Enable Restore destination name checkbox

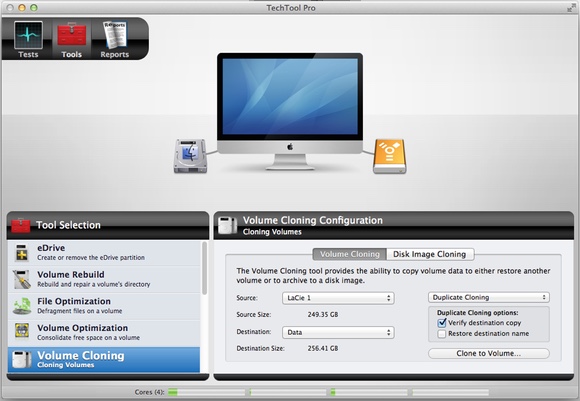(442, 334)
